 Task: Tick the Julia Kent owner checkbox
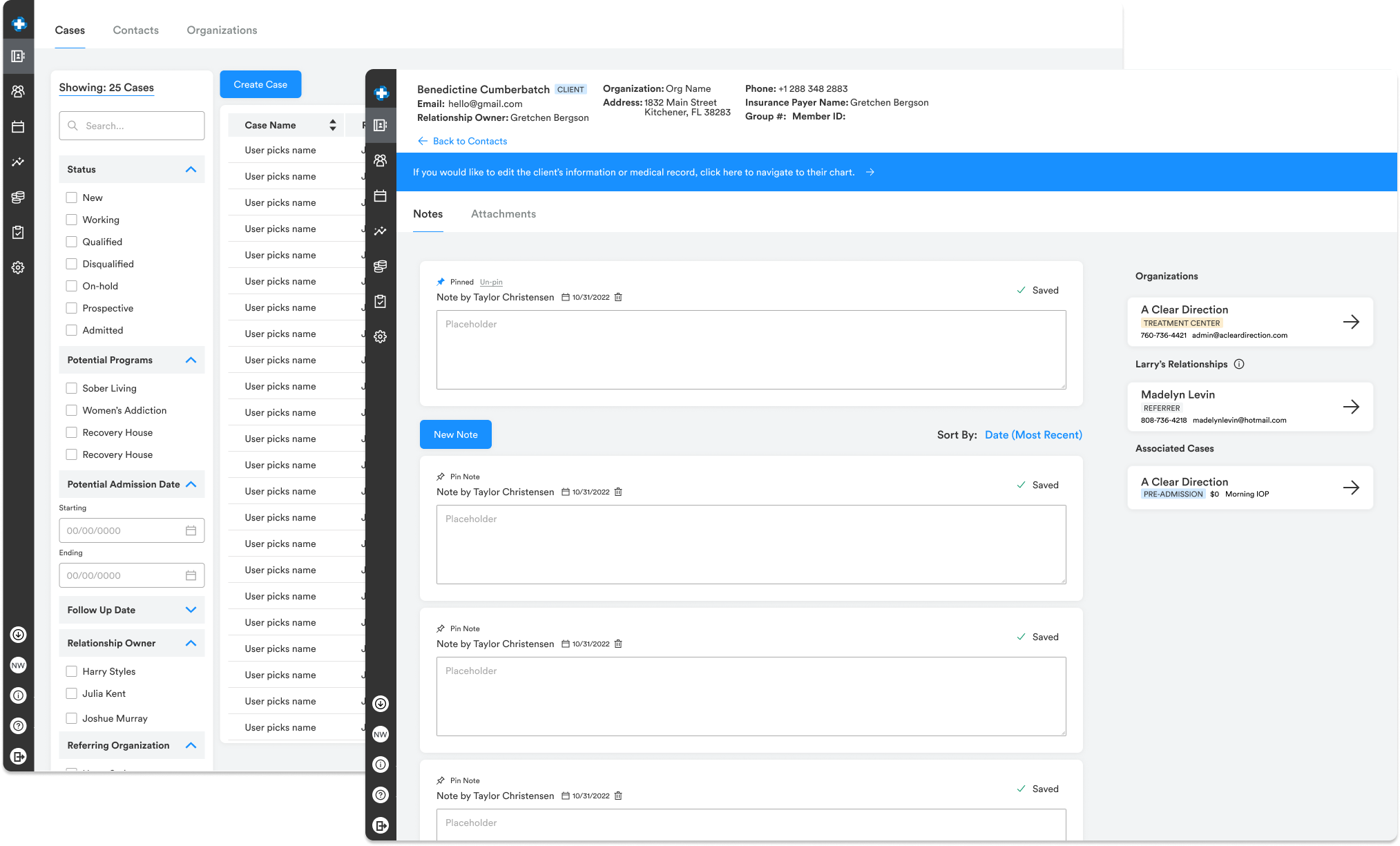(71, 693)
